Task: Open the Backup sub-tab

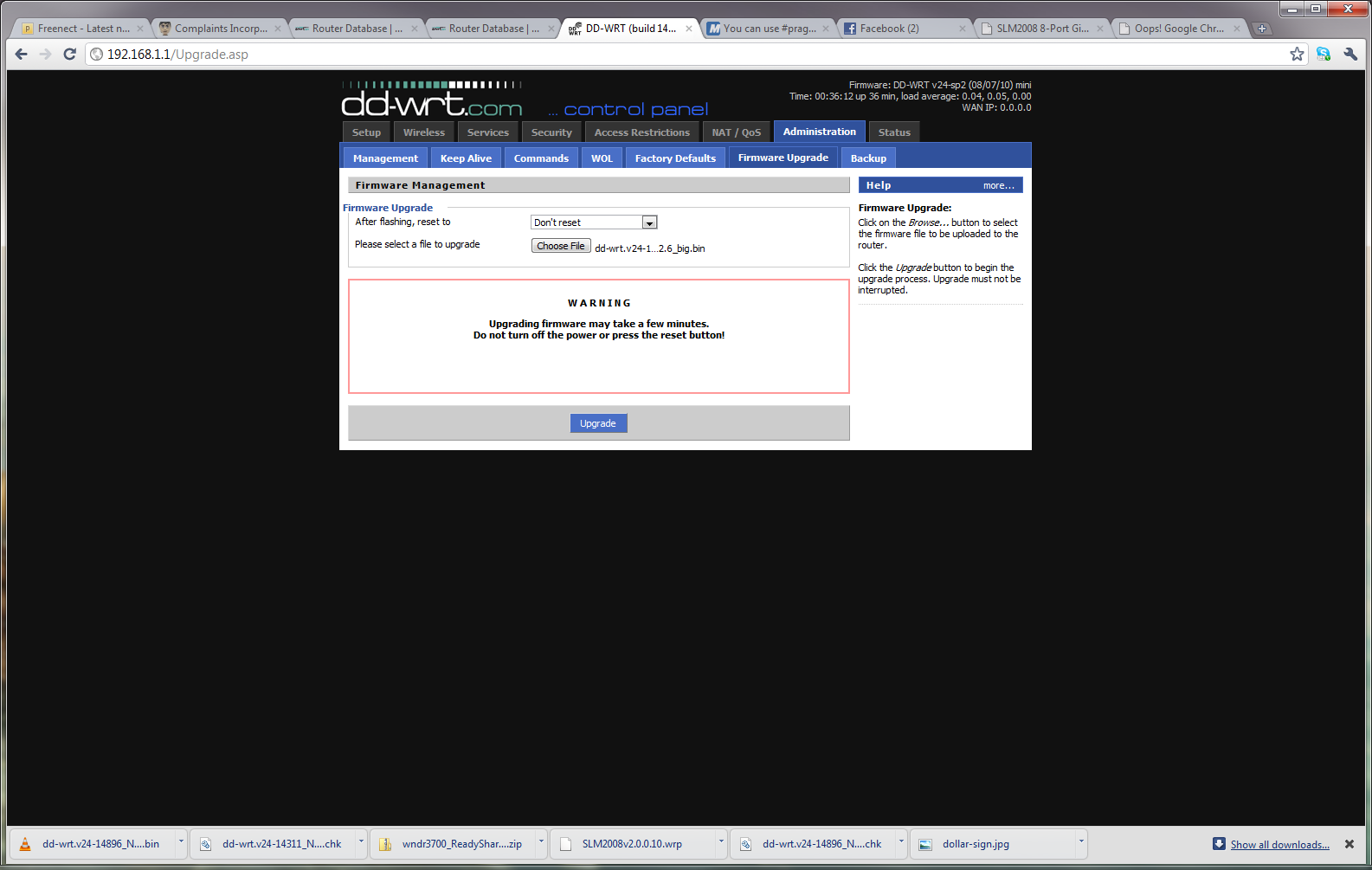Action: point(868,158)
